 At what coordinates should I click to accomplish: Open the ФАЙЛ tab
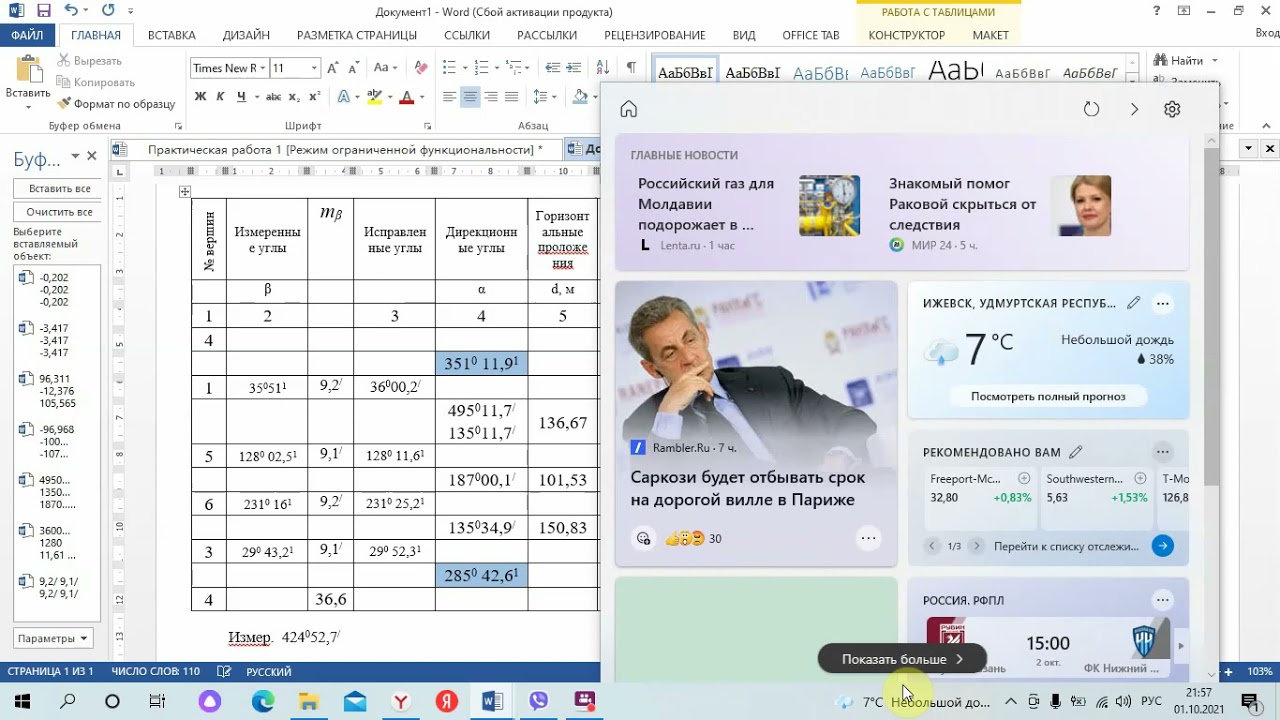[27, 35]
